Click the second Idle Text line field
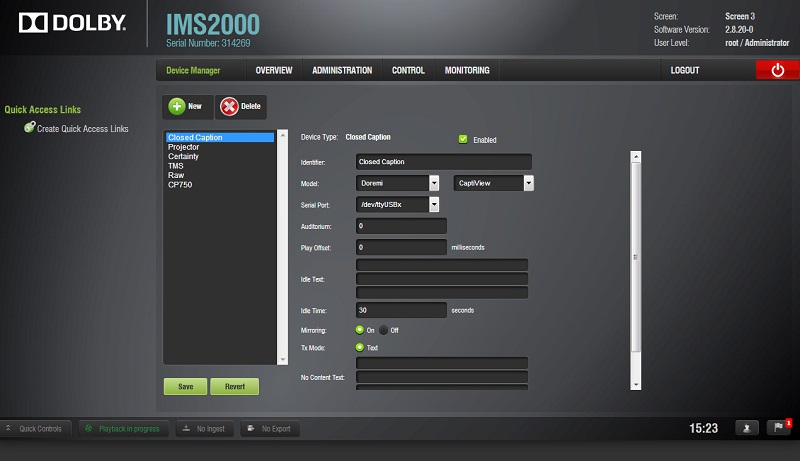 442,278
